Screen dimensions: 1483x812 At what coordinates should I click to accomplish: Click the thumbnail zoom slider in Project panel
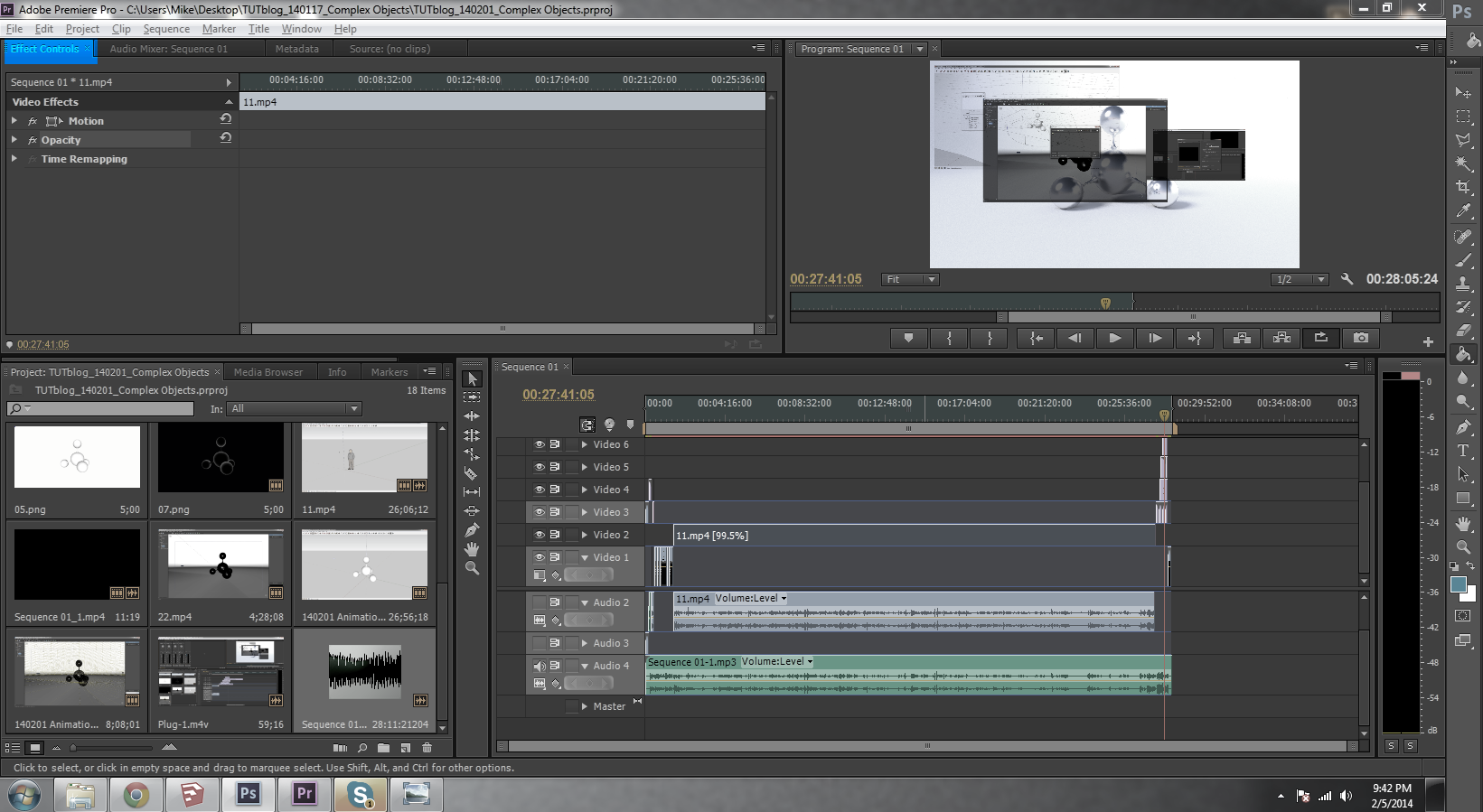tap(74, 748)
